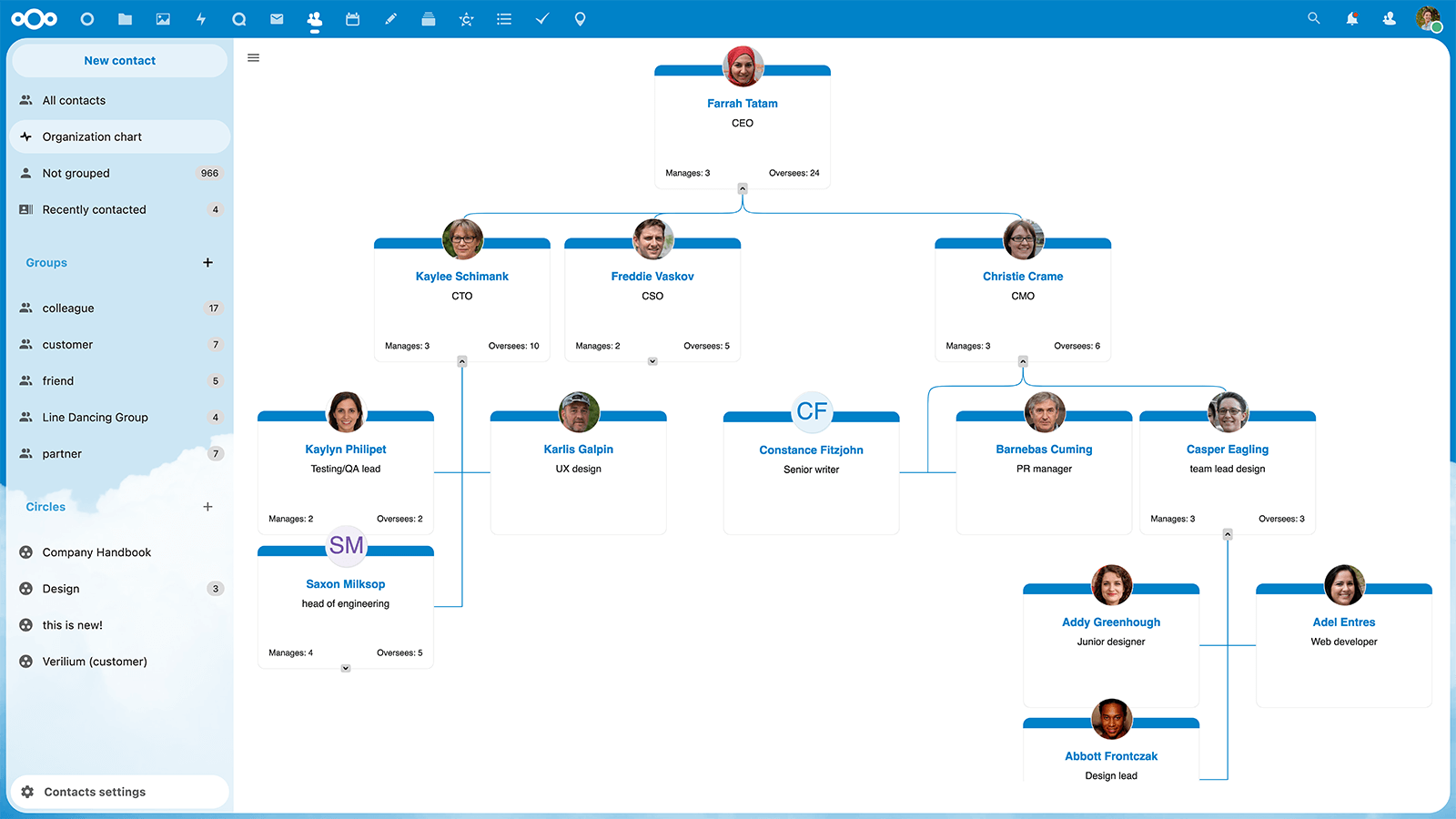Collapse Kaylee Schimank's branch chevron
The width and height of the screenshot is (1456, 819).
(461, 360)
